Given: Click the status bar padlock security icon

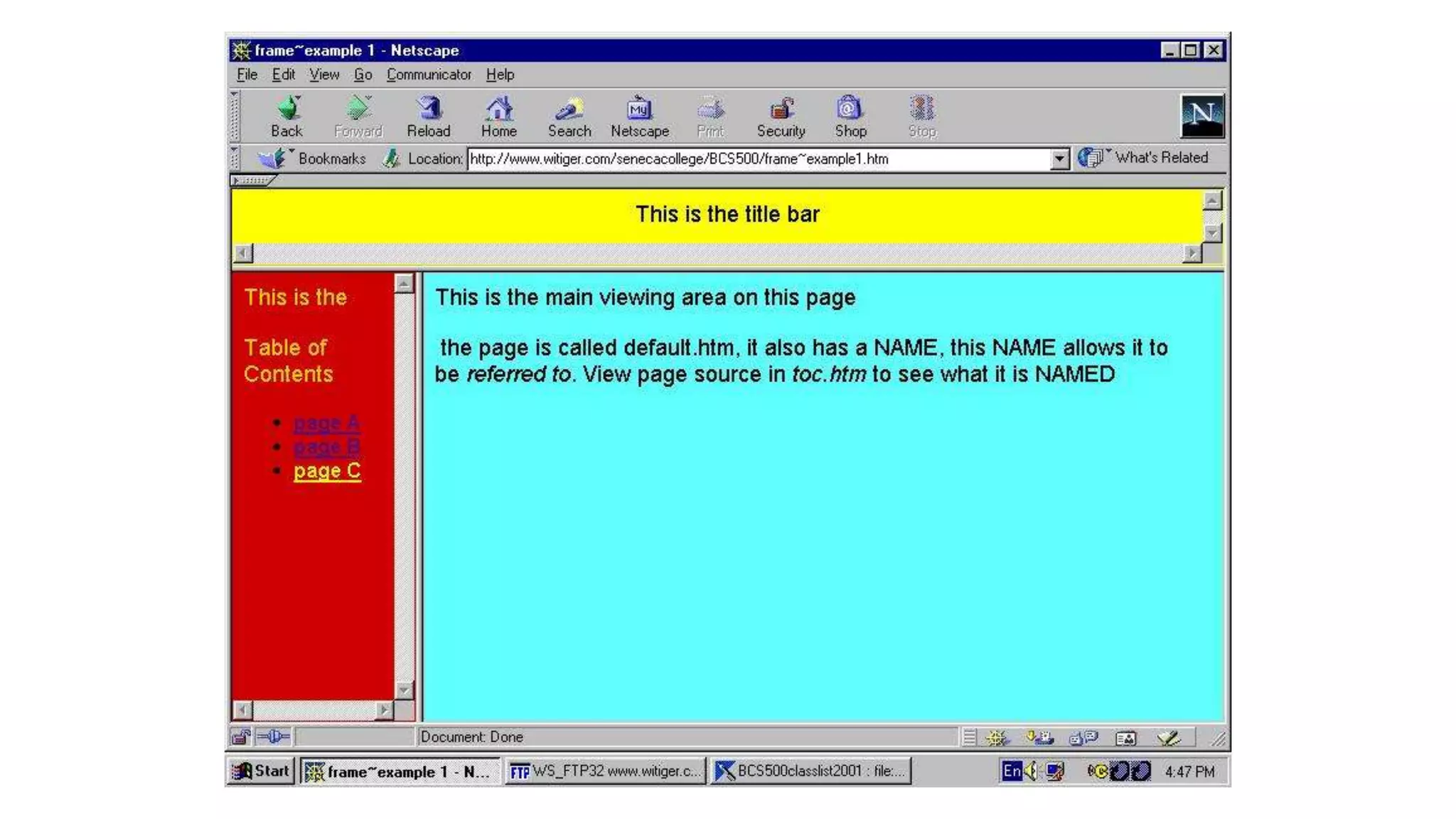Looking at the screenshot, I should (x=241, y=737).
